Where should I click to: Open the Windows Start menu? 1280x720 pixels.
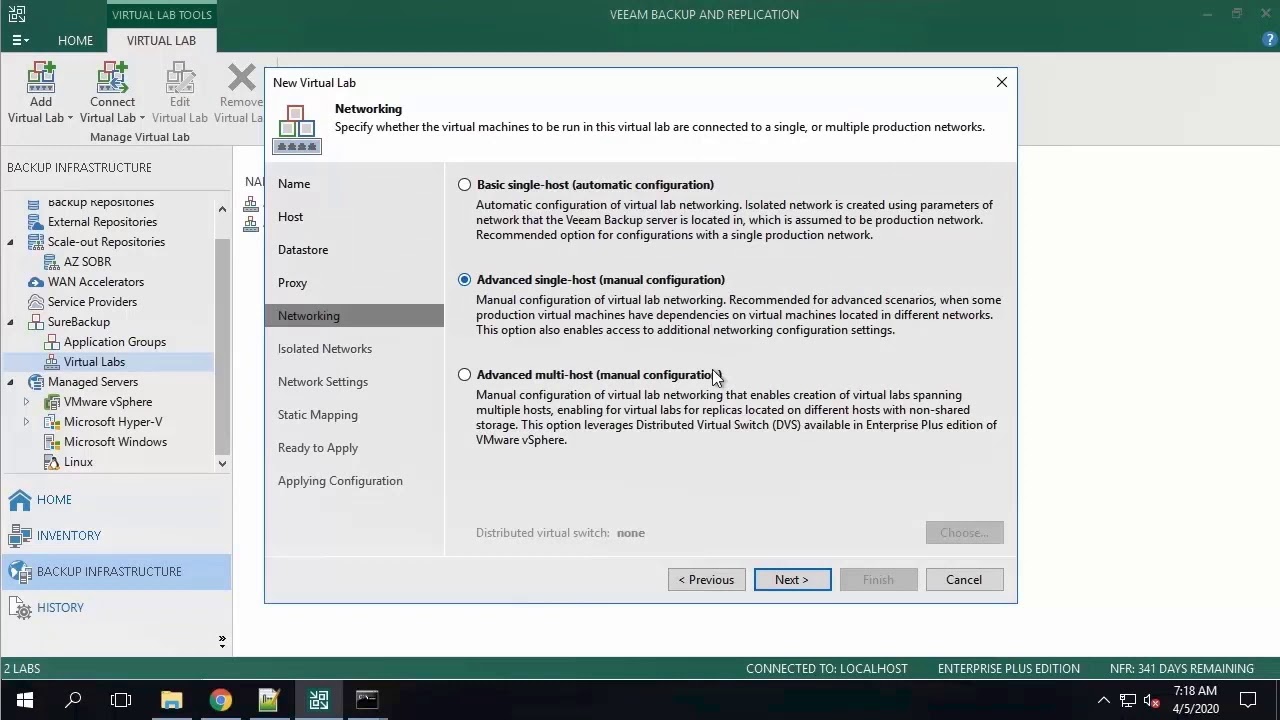click(x=24, y=700)
